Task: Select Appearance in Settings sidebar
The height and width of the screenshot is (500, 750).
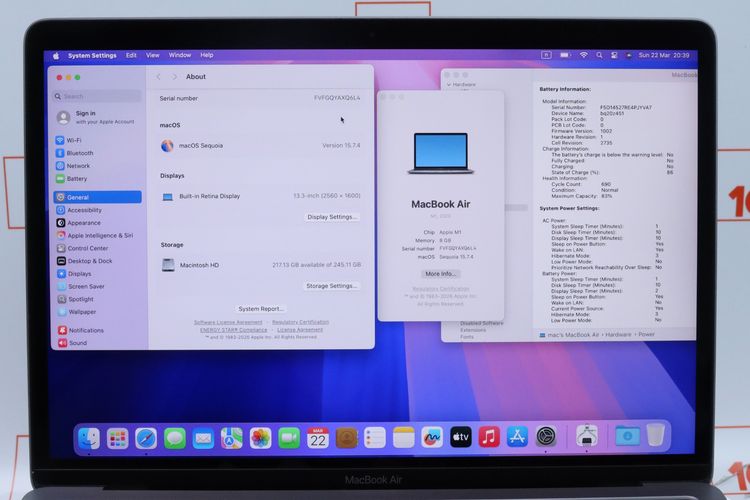Action: pyautogui.click(x=98, y=222)
